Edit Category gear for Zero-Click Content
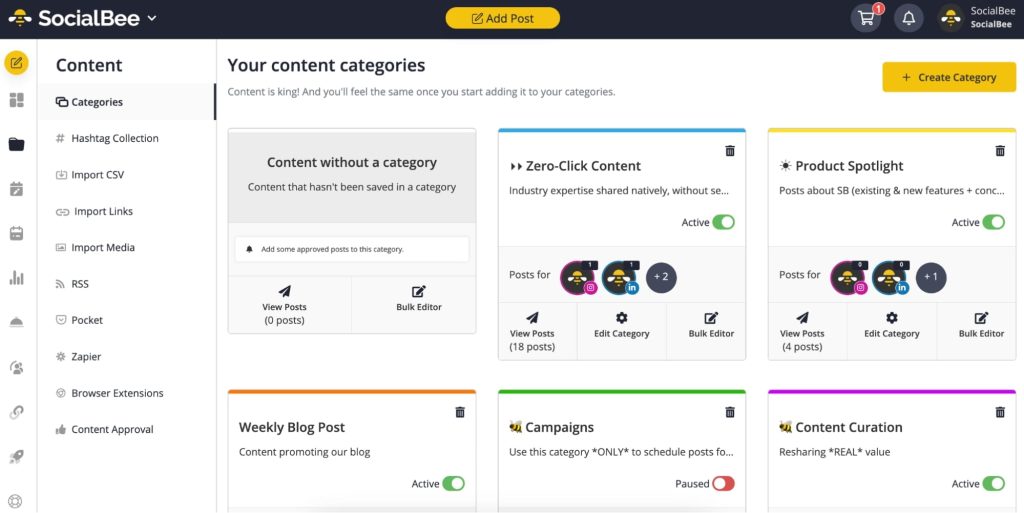The width and height of the screenshot is (1024, 513). (x=621, y=324)
